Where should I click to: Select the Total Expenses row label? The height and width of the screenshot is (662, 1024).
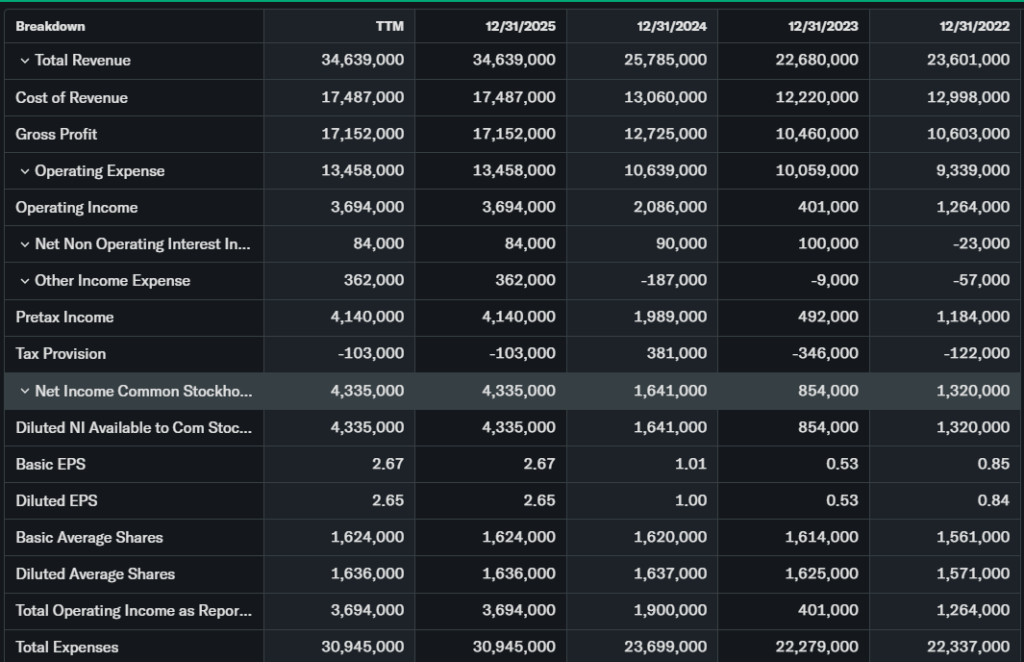[66, 647]
